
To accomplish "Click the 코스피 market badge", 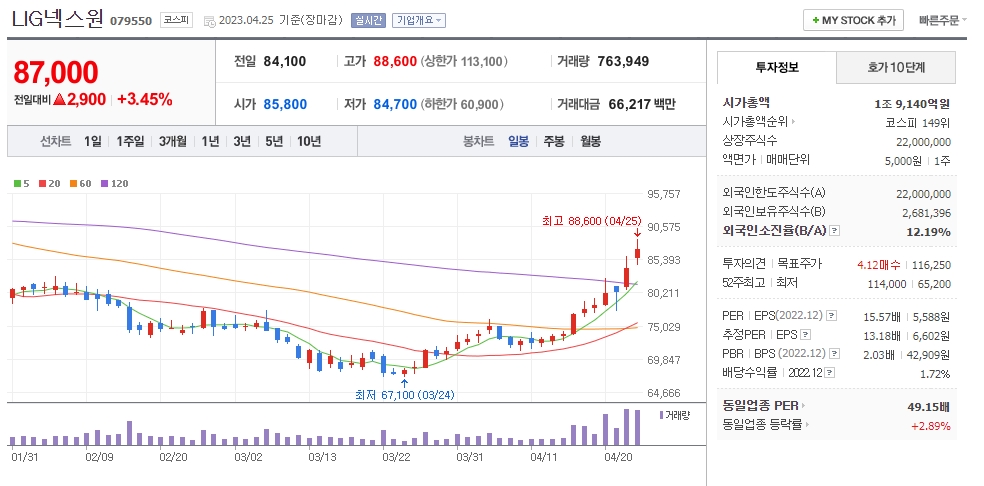I will pos(176,20).
